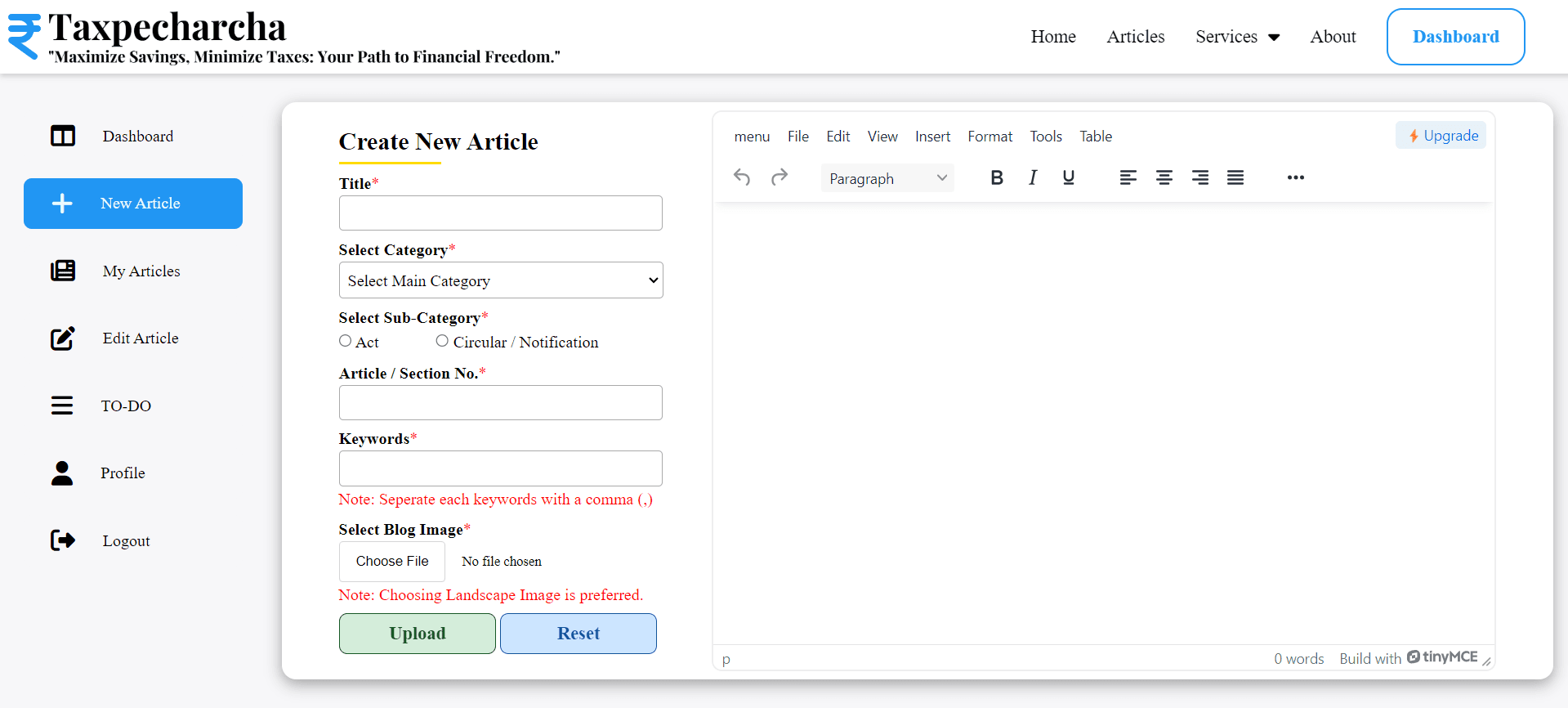Screen dimensions: 1568x708
Task: Click inside the editor content area
Action: pyautogui.click(x=1104, y=423)
